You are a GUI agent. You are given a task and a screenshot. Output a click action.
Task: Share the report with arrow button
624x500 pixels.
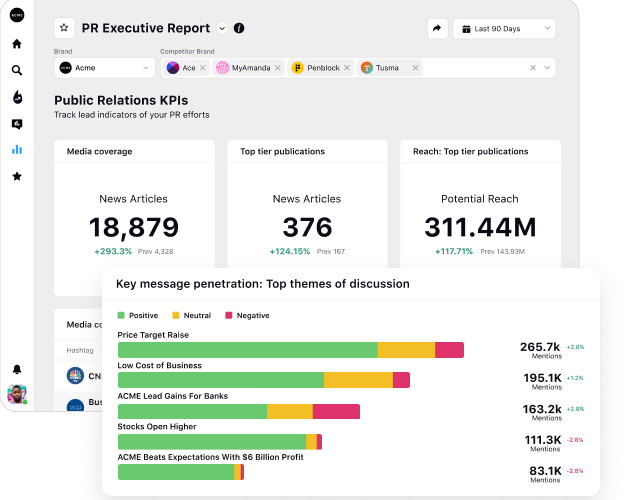tap(437, 28)
